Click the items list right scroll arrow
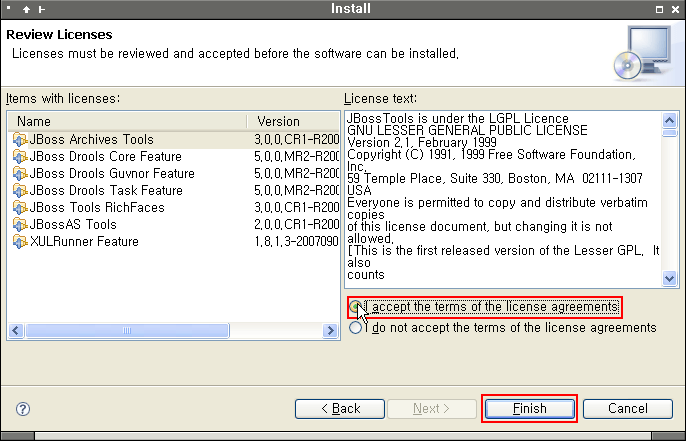Image resolution: width=686 pixels, height=441 pixels. tap(330, 330)
